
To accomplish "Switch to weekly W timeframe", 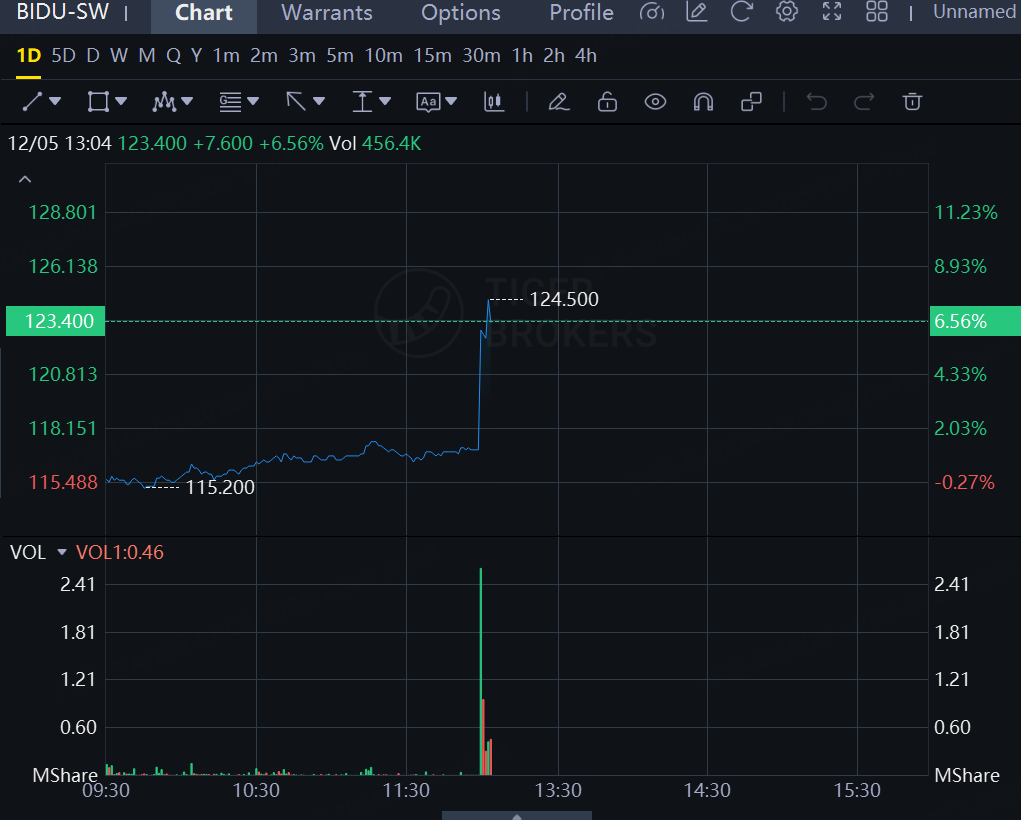I will 119,55.
